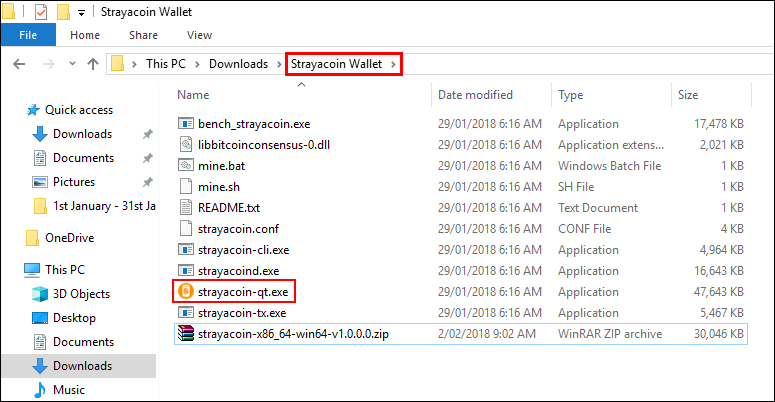Click the bench_strayacoin.exe file icon
The width and height of the screenshot is (775, 402).
pyautogui.click(x=186, y=124)
